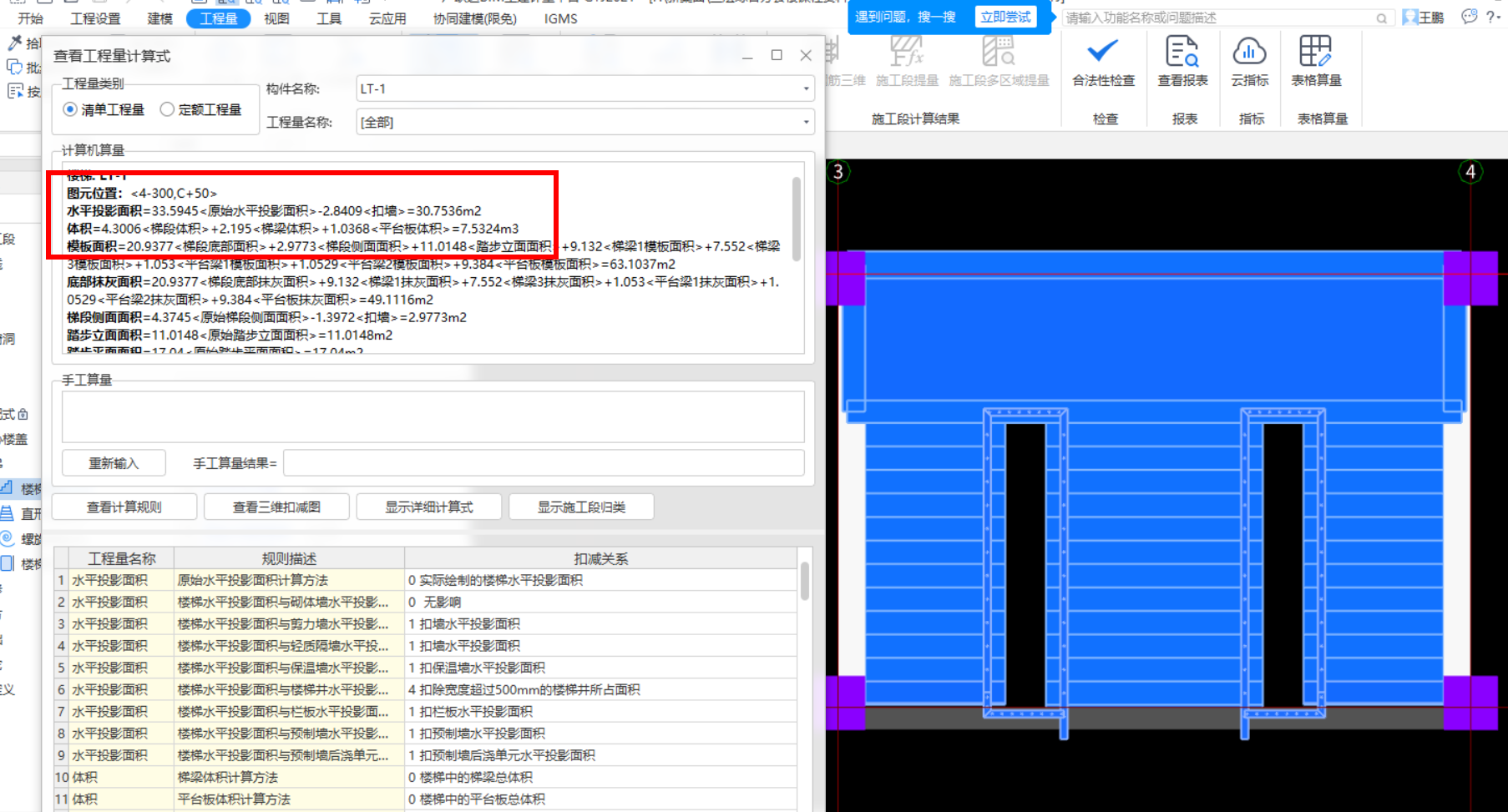Viewport: 1508px width, 812px height.
Task: Click the 查看计算规则 button
Action: pyautogui.click(x=124, y=507)
